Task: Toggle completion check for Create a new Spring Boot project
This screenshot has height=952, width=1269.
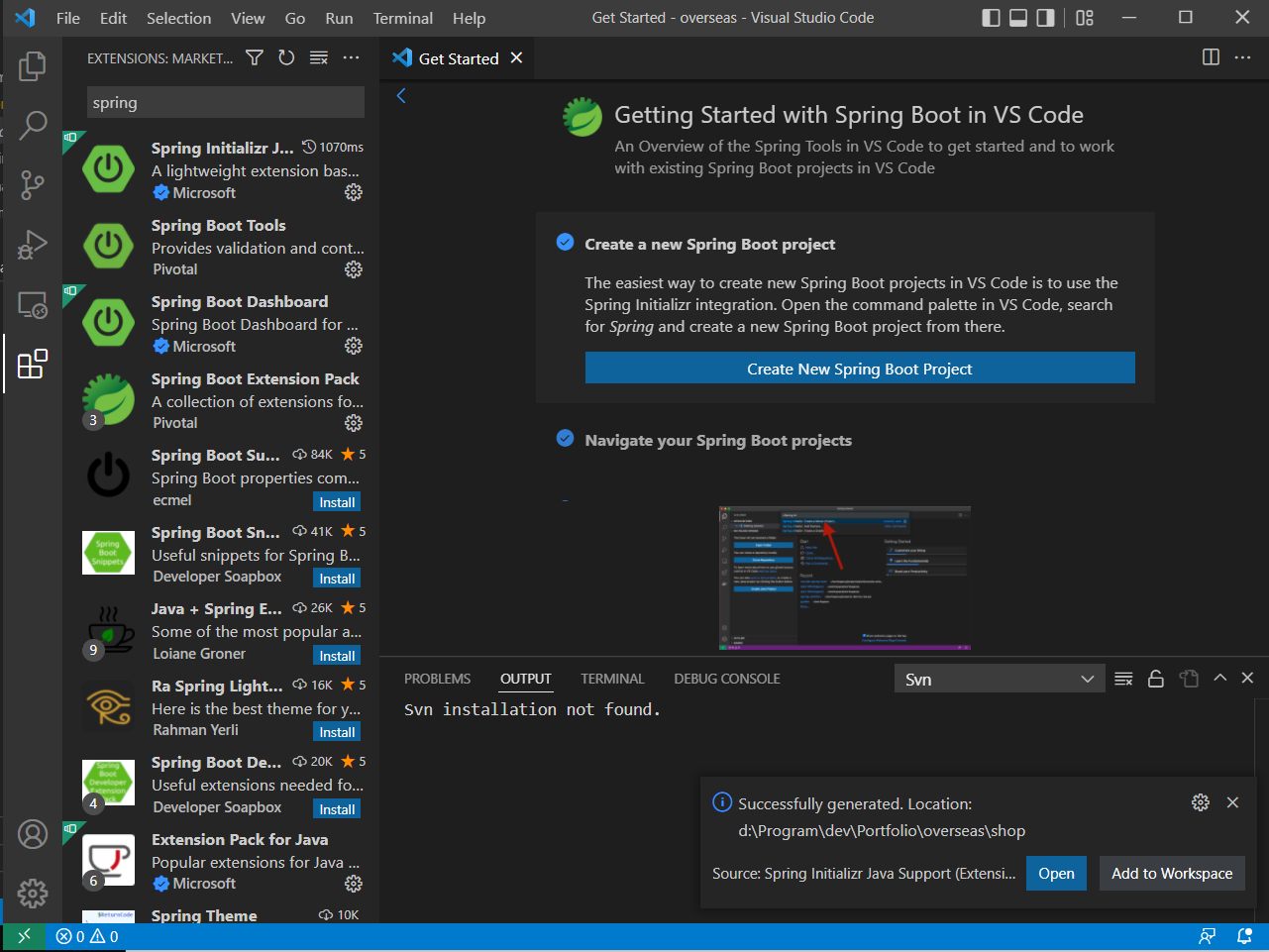Action: pos(565,242)
